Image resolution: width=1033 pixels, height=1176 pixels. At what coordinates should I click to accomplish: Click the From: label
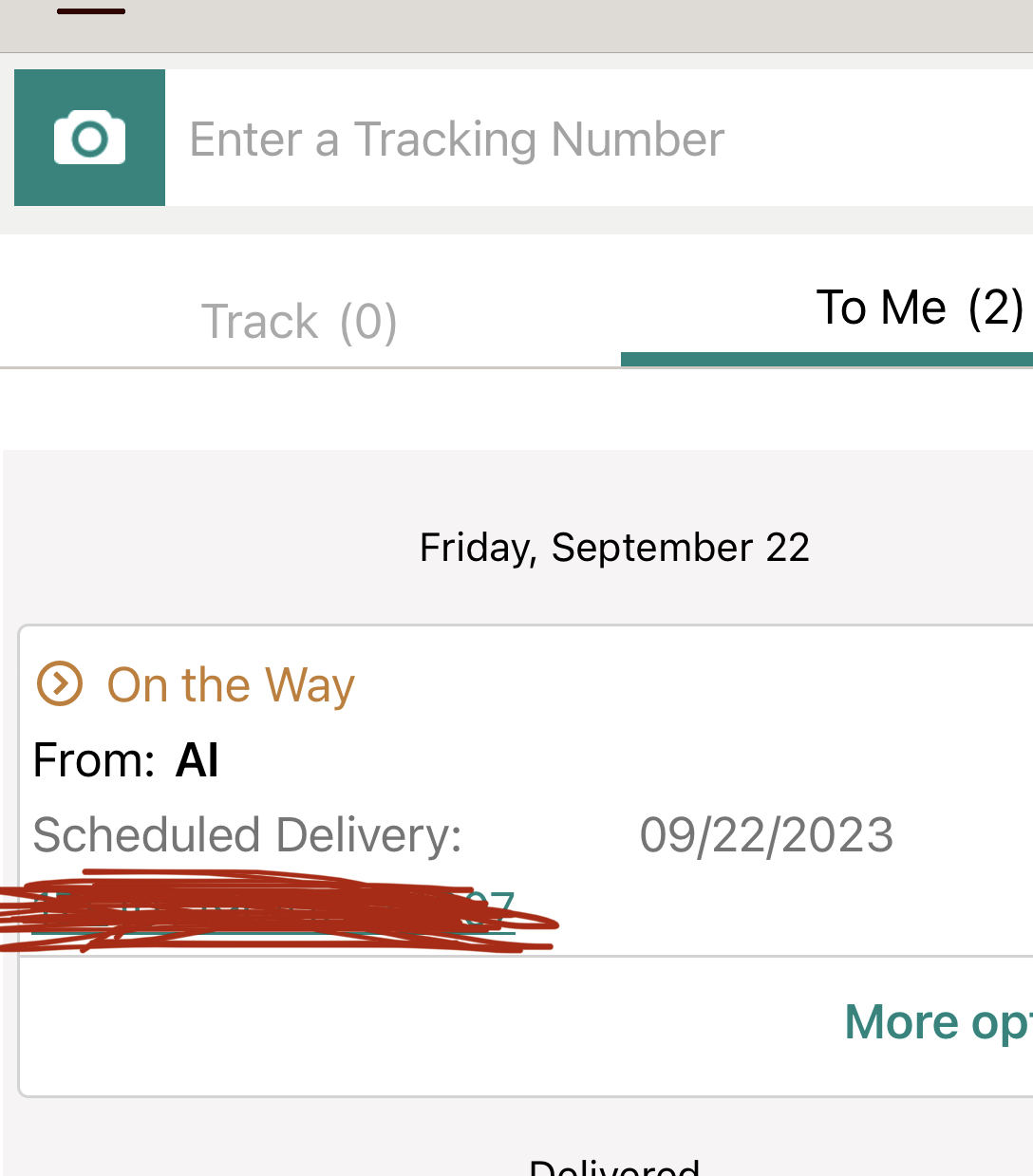click(x=93, y=760)
